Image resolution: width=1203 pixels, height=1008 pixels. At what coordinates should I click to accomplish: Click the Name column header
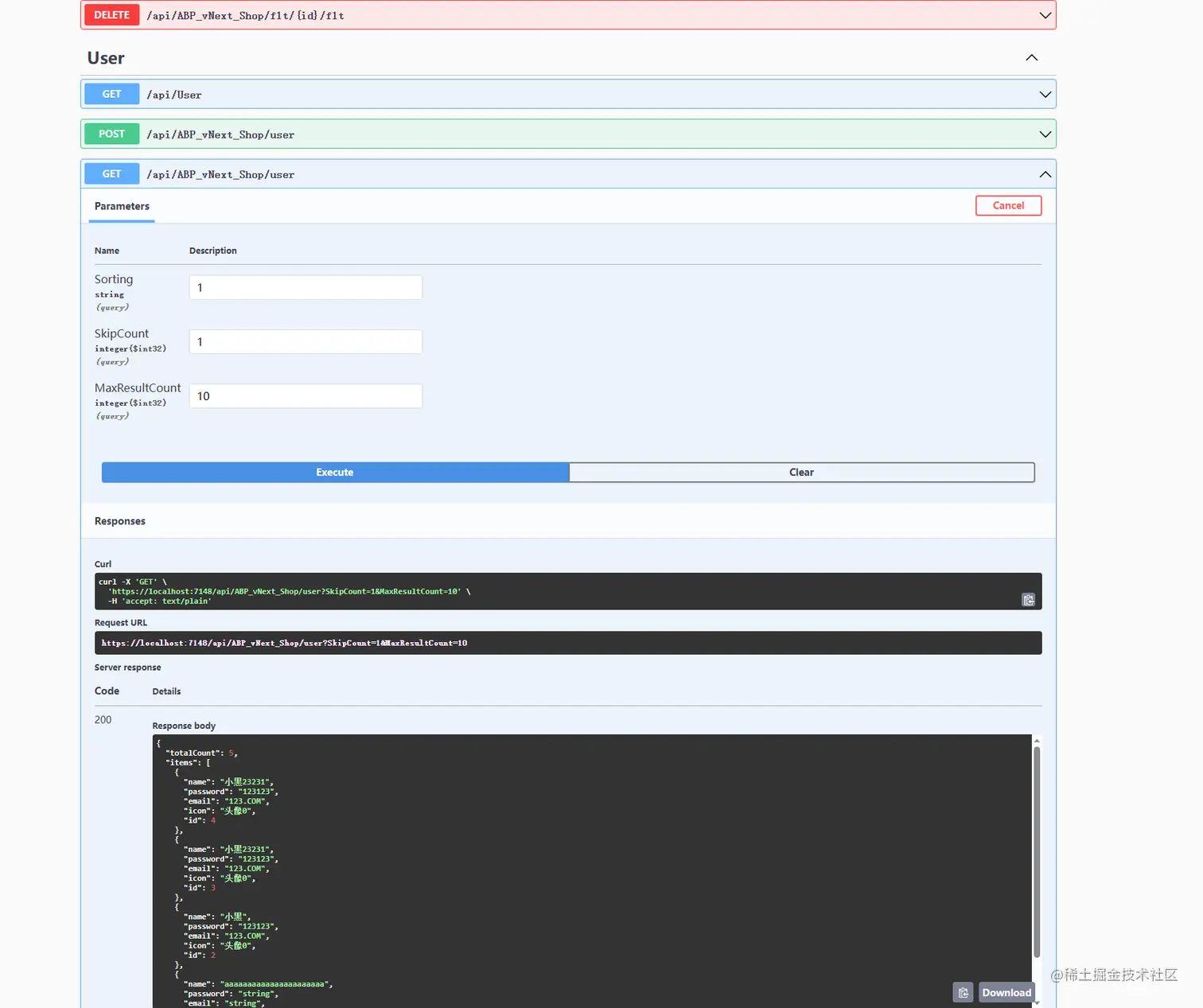coord(107,251)
